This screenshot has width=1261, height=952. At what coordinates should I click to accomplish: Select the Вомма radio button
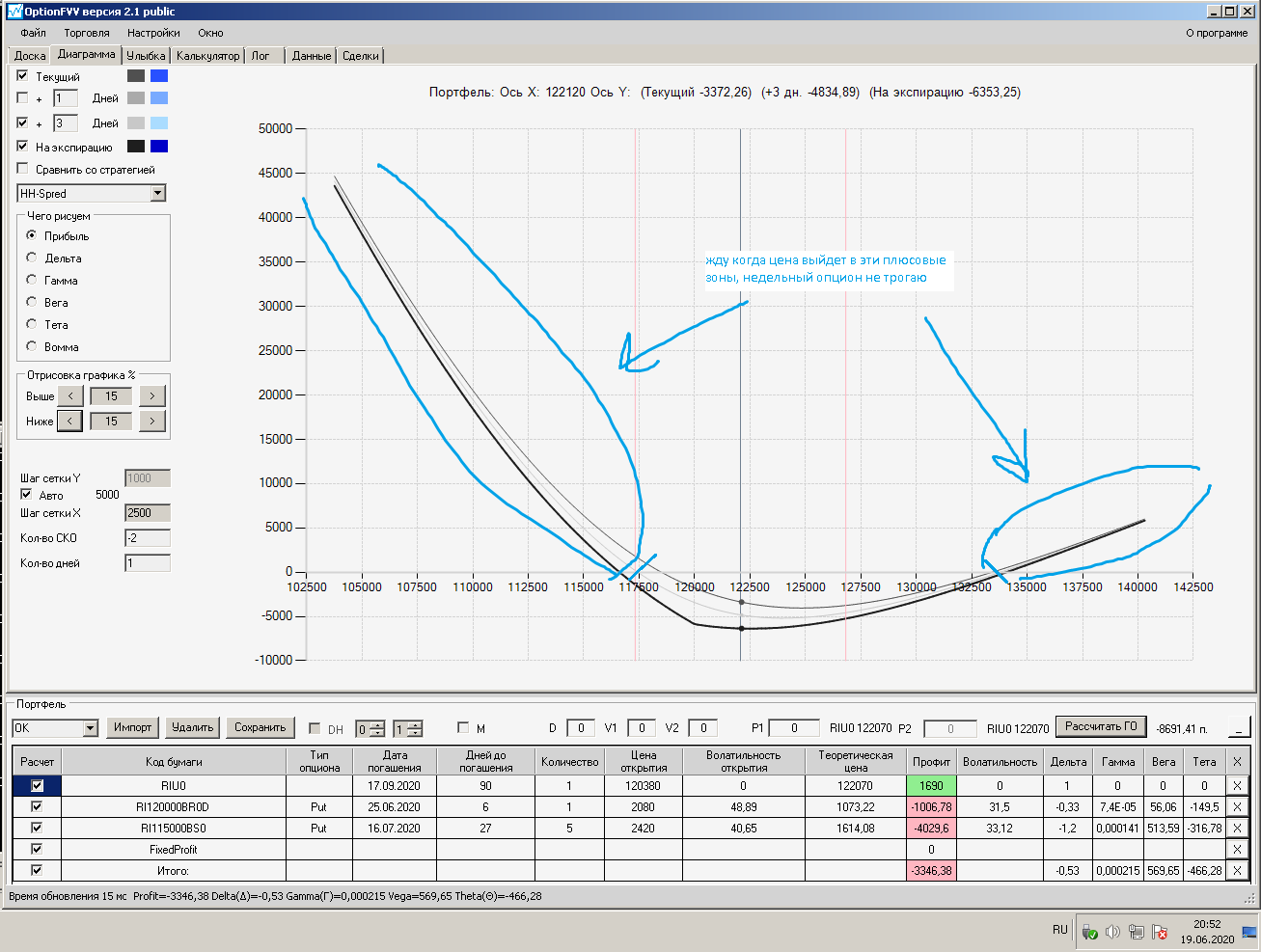tap(32, 346)
